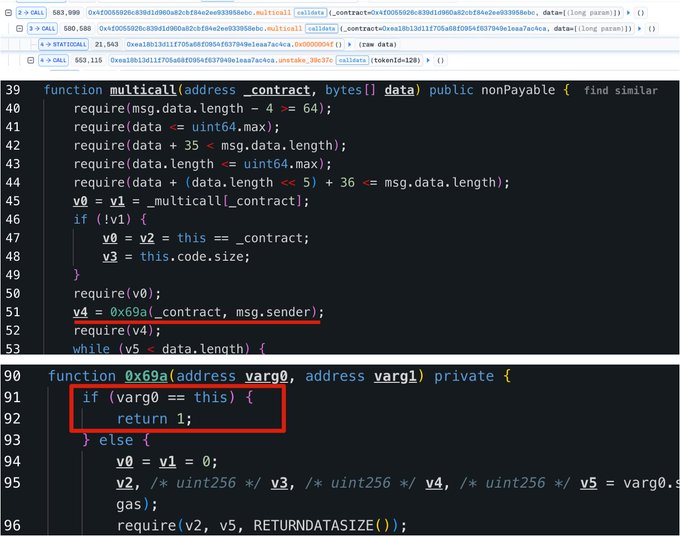
Task: Open _contract address value on 2 → CALL row
Action: pyautogui.click(x=453, y=13)
